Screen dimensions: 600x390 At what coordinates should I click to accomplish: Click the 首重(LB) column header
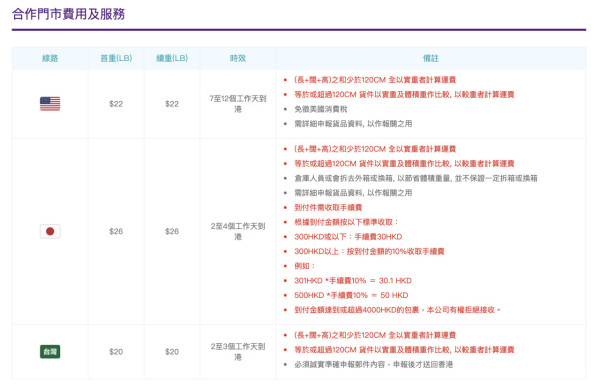[x=116, y=58]
